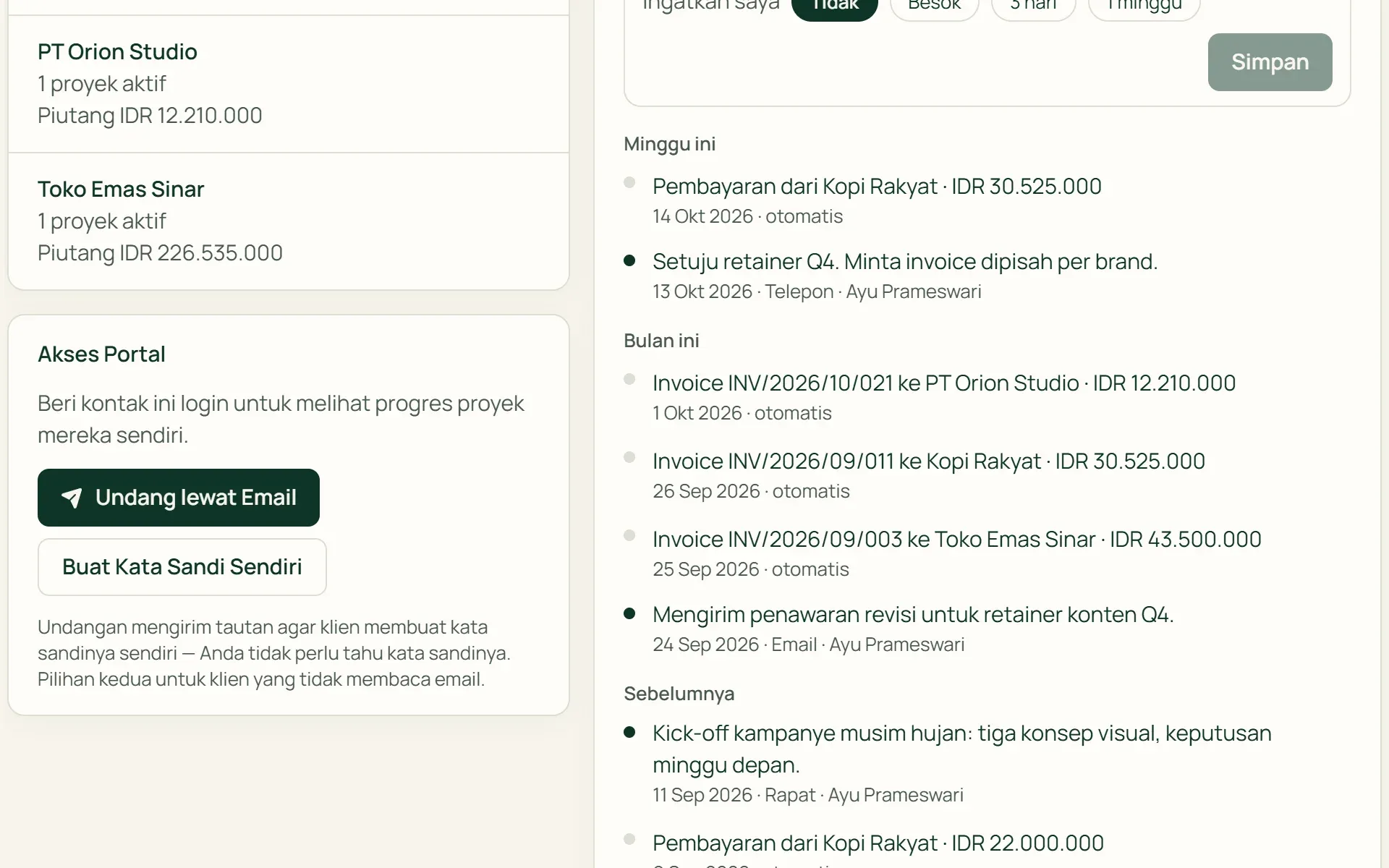
Task: Open the PT Orion Studio client row
Action: point(289,84)
